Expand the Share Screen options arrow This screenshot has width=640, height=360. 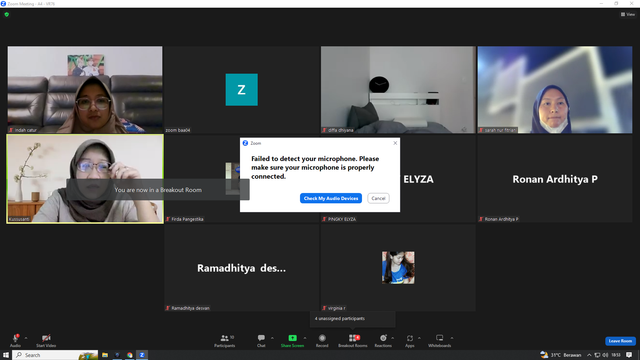pos(305,338)
